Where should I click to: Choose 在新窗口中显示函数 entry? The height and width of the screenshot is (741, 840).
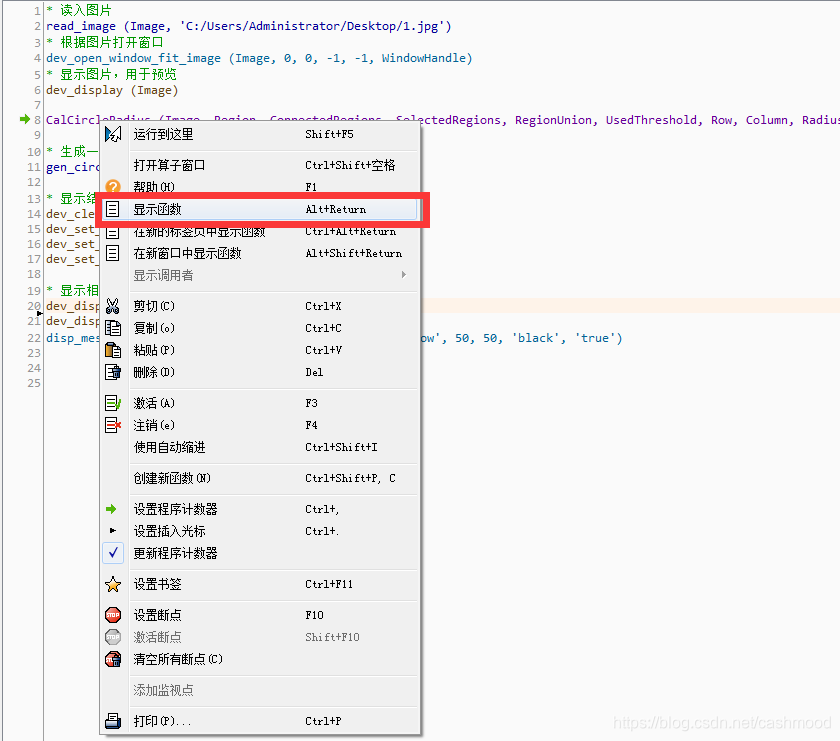(260, 253)
